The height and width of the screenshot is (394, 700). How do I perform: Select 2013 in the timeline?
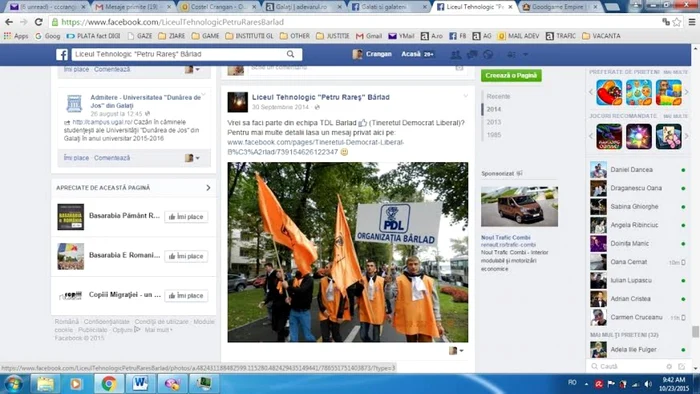(x=494, y=122)
